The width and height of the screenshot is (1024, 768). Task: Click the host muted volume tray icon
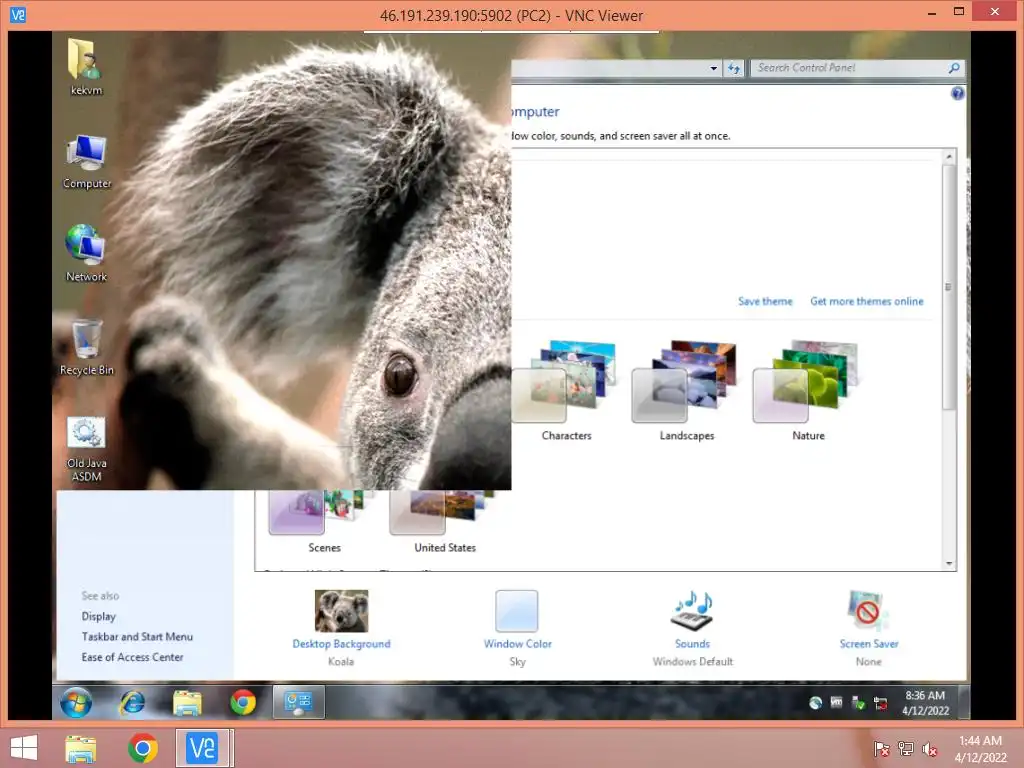pos(929,749)
